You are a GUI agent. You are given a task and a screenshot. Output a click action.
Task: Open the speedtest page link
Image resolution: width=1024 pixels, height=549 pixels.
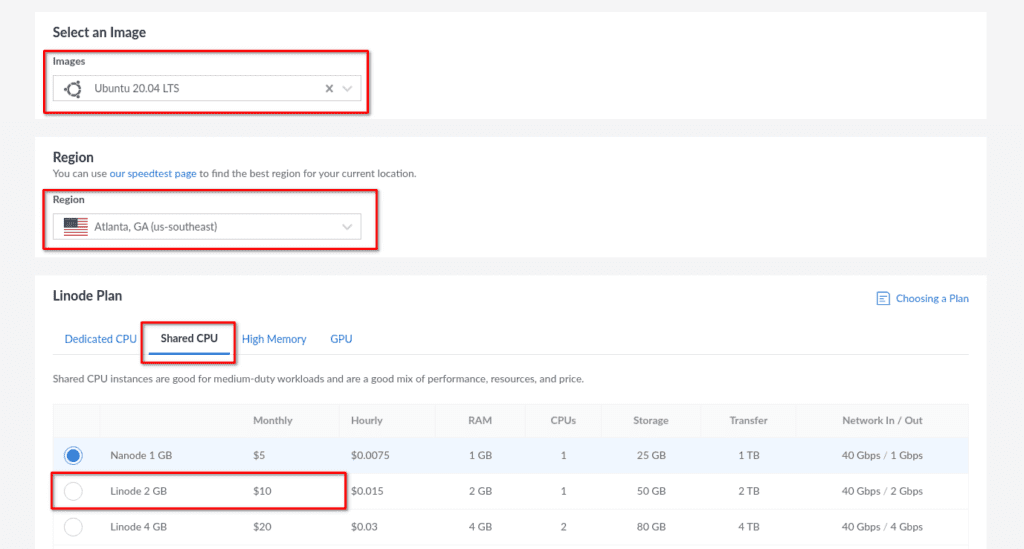pyautogui.click(x=153, y=174)
